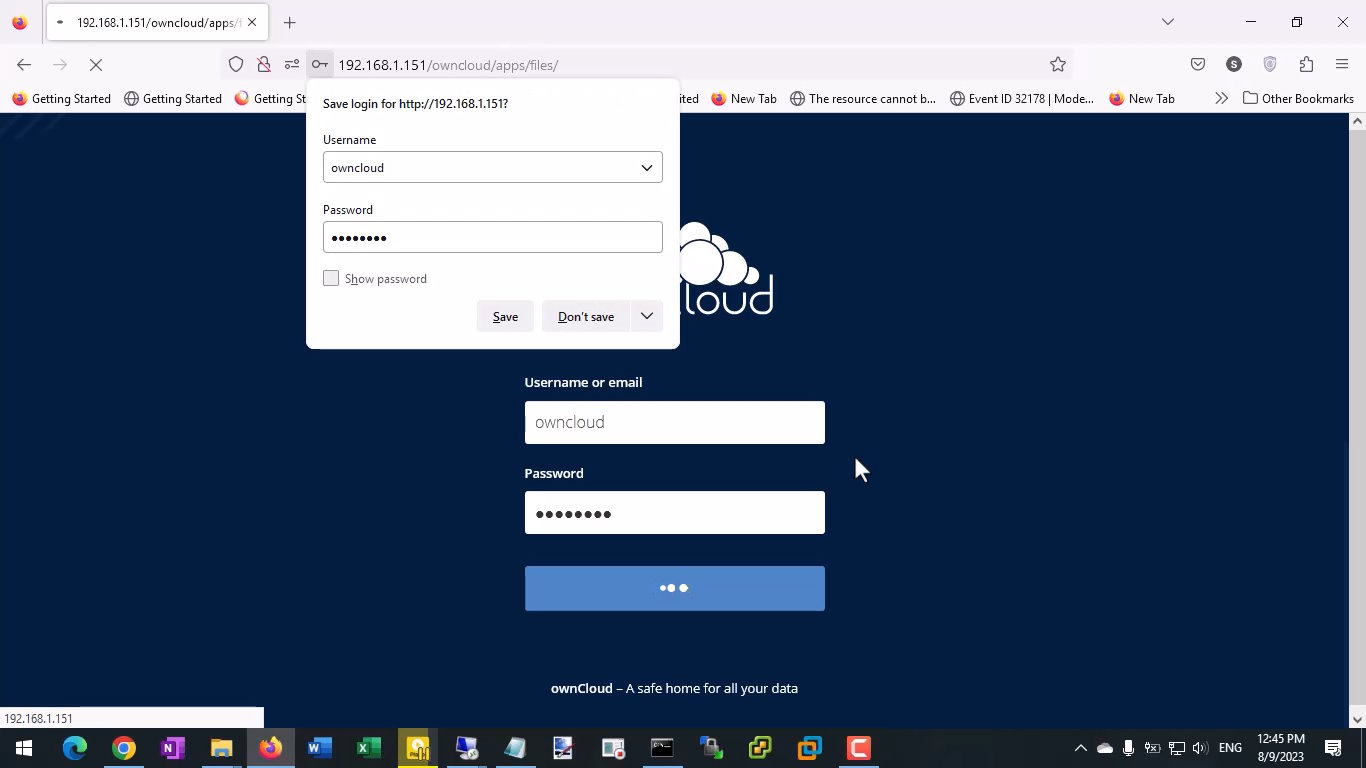1366x768 pixels.
Task: Go back to the previous page
Action: (x=24, y=65)
